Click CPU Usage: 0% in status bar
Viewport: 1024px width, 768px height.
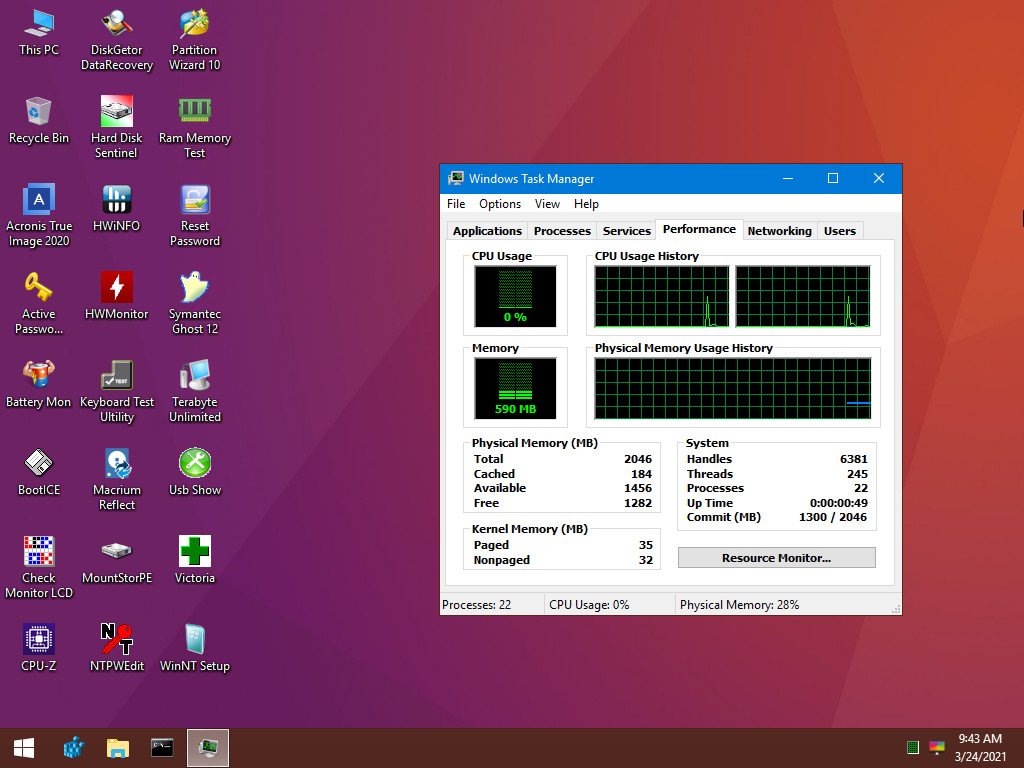pos(589,605)
